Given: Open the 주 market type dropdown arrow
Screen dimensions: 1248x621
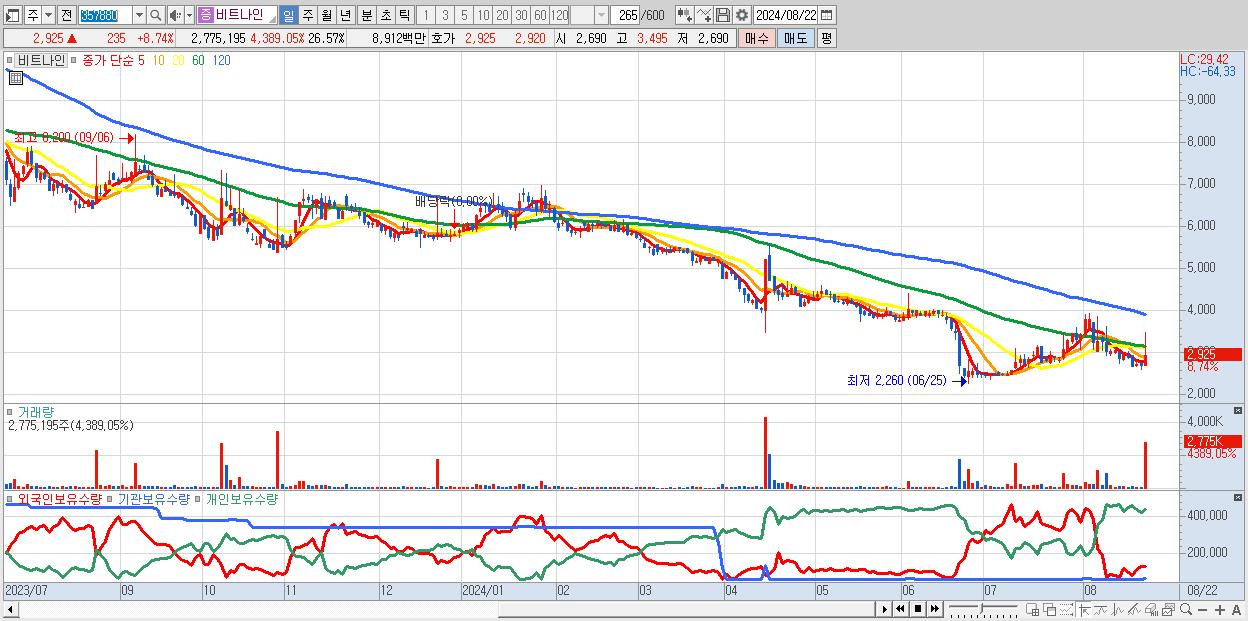Looking at the screenshot, I should 48,15.
